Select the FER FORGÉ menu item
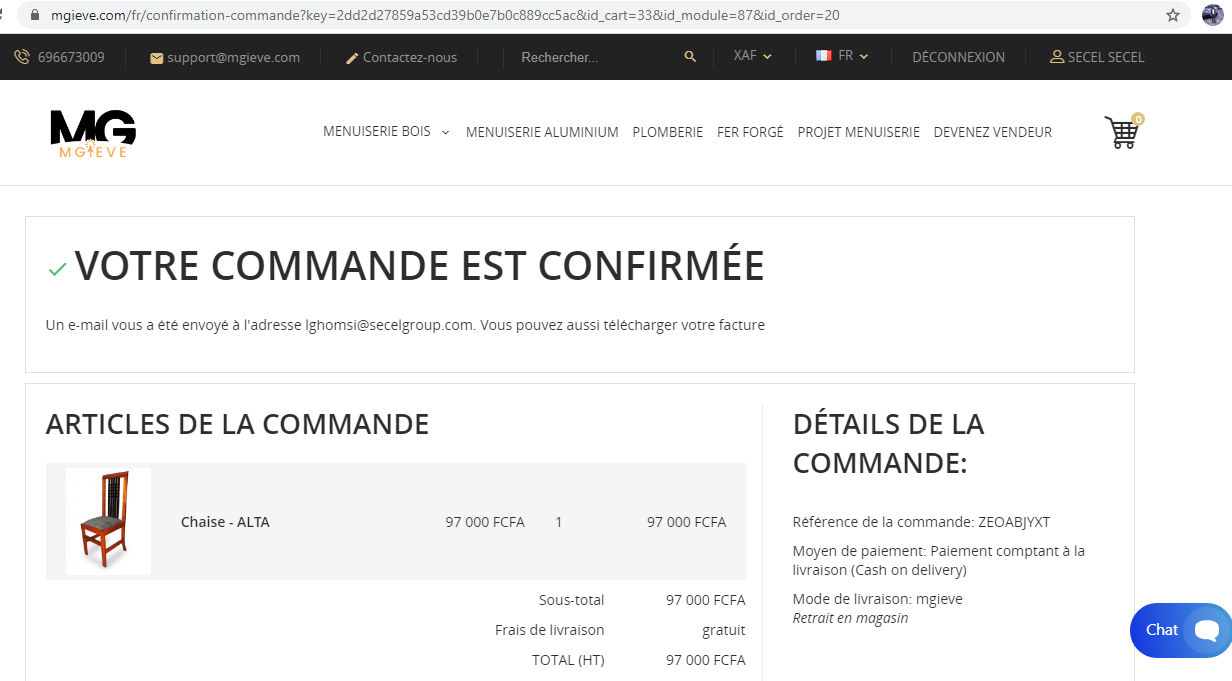The image size is (1232, 681). pos(750,132)
